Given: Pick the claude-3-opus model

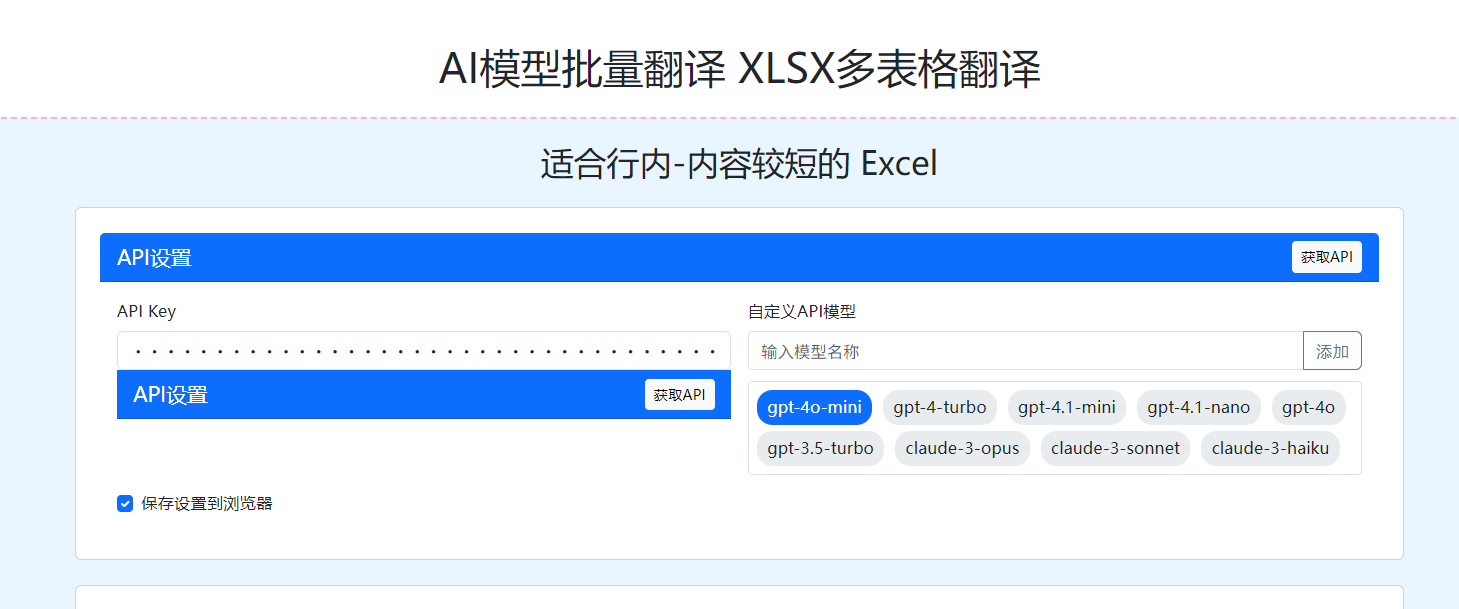Looking at the screenshot, I should pyautogui.click(x=962, y=448).
